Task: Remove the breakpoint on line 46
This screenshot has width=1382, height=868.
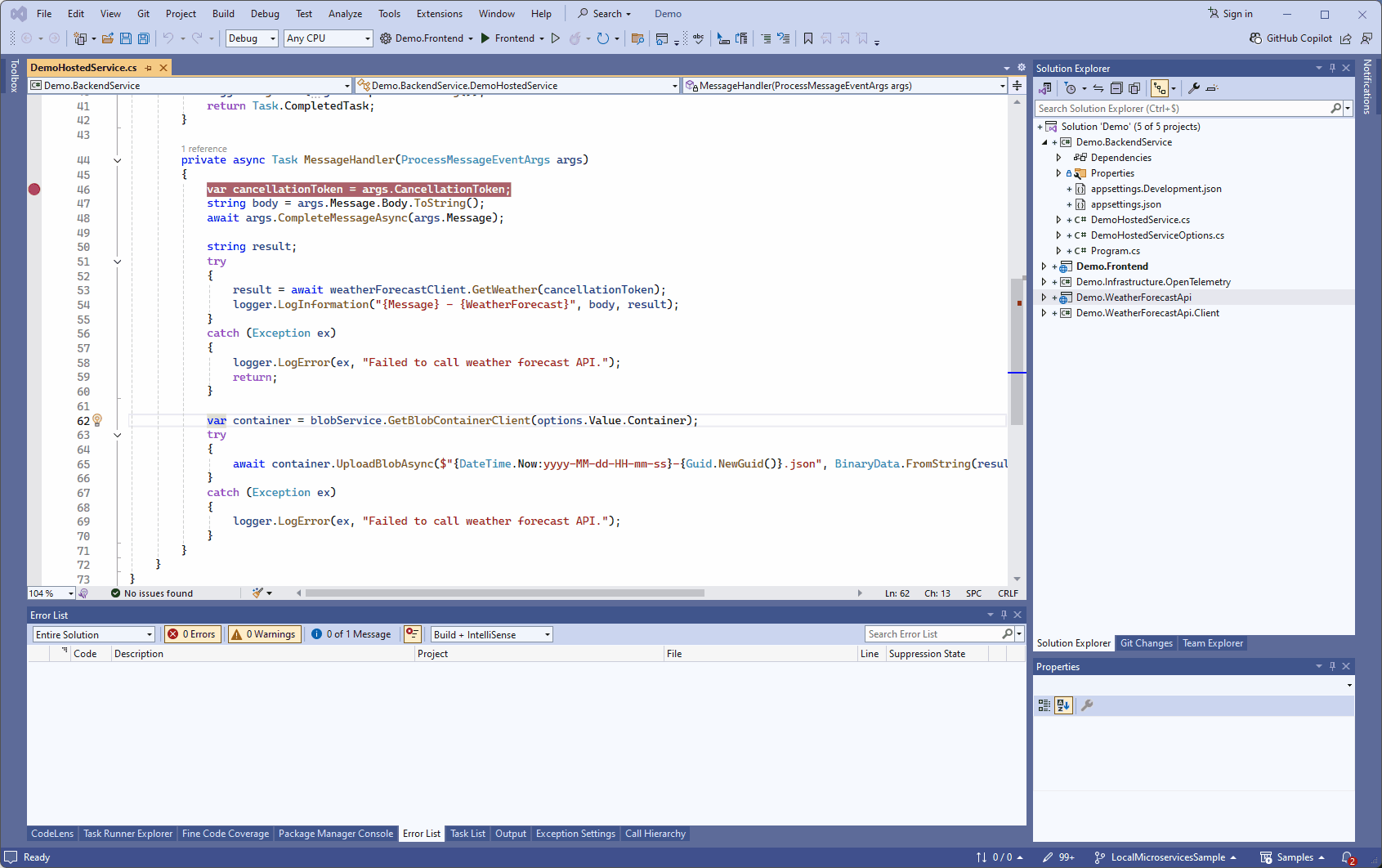Action: [x=34, y=189]
